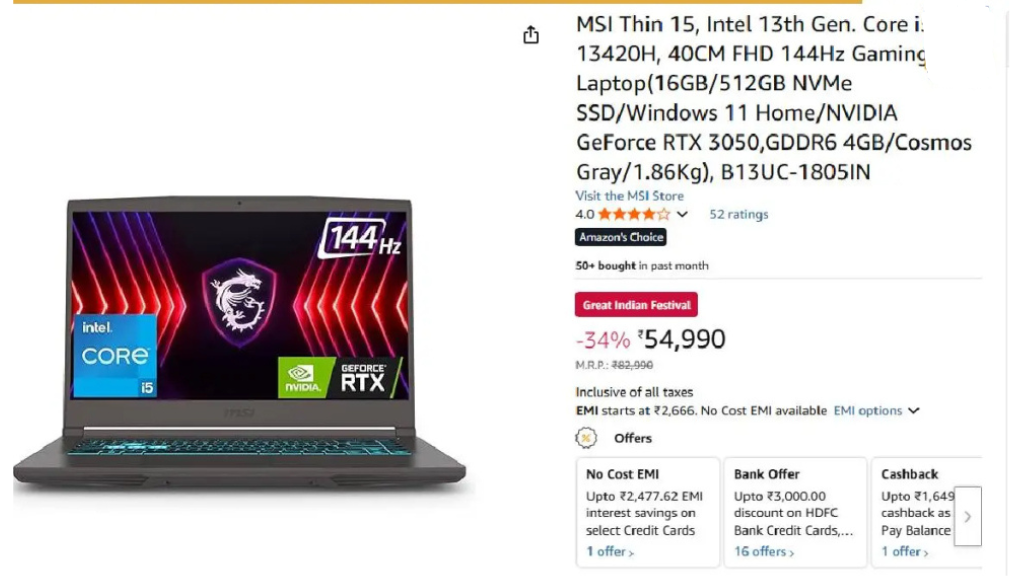Expand EMI options dropdown
Image resolution: width=1024 pixels, height=576 pixels.
[876, 410]
